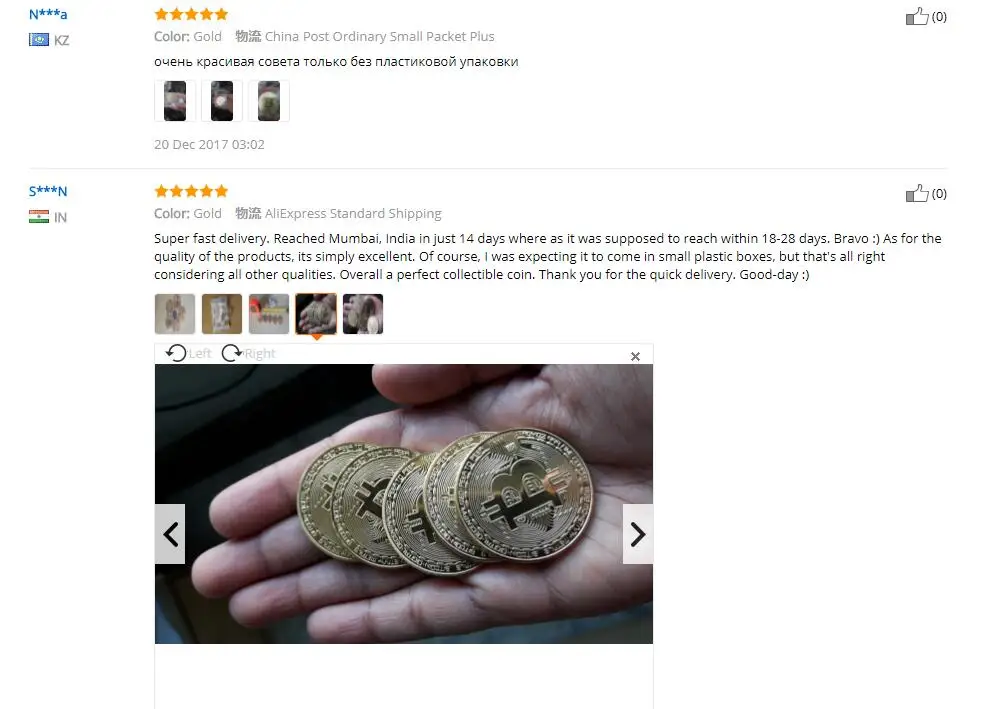Viewport: 981px width, 709px height.
Task: Open first thumbnail in N***a's review
Action: pyautogui.click(x=175, y=101)
